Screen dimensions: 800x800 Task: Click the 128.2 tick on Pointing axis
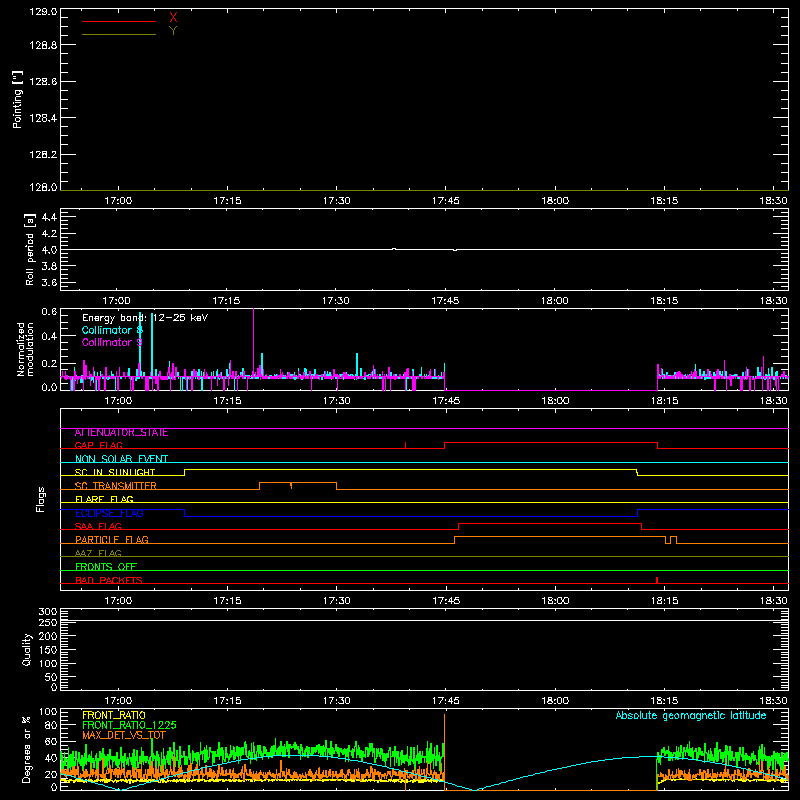(x=43, y=155)
